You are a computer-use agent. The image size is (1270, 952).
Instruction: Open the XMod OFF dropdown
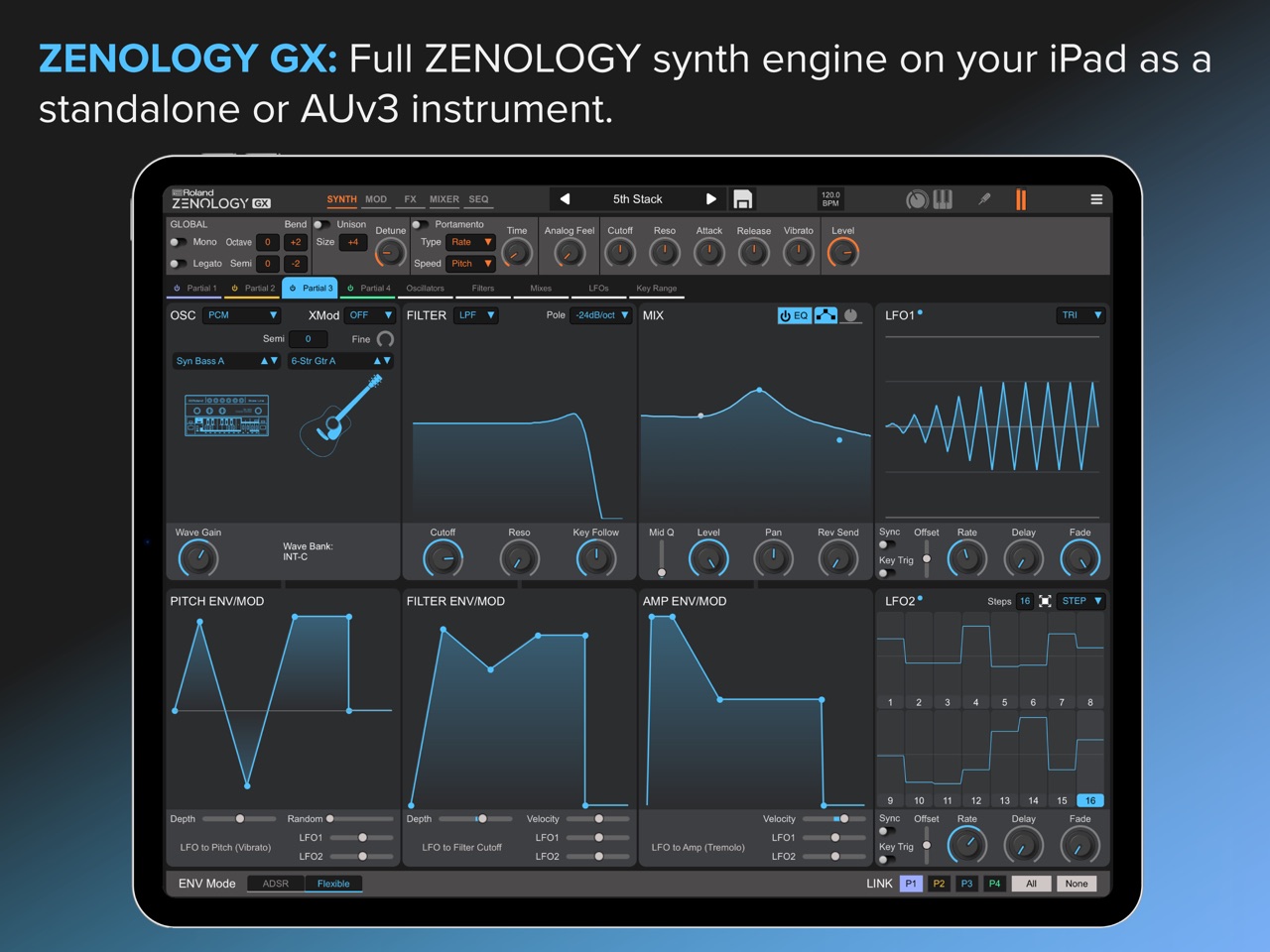(370, 315)
